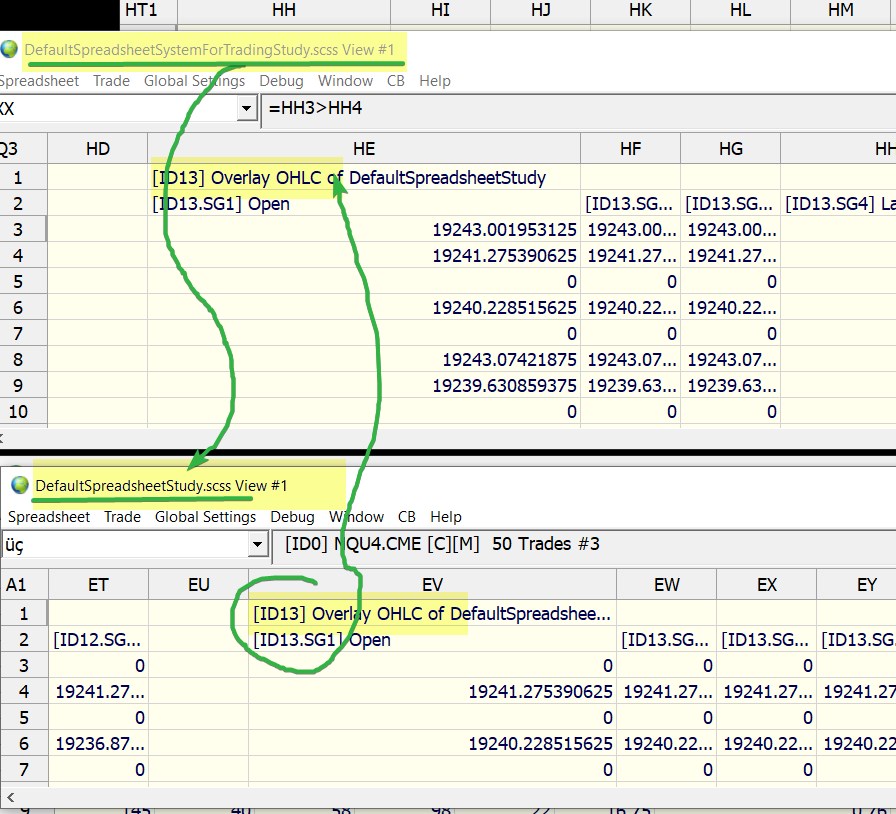Open the CB menu in the upper spreadsheet window

point(395,81)
